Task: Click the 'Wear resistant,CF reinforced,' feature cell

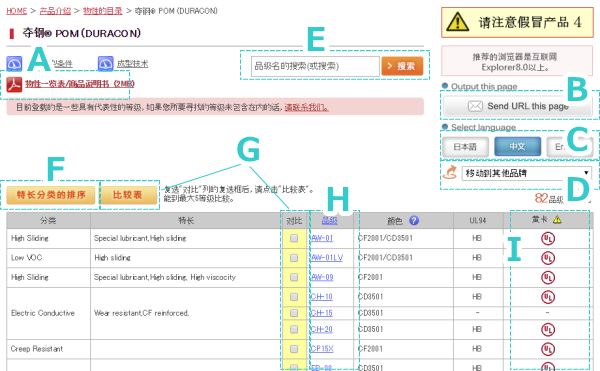Action: click(x=186, y=313)
